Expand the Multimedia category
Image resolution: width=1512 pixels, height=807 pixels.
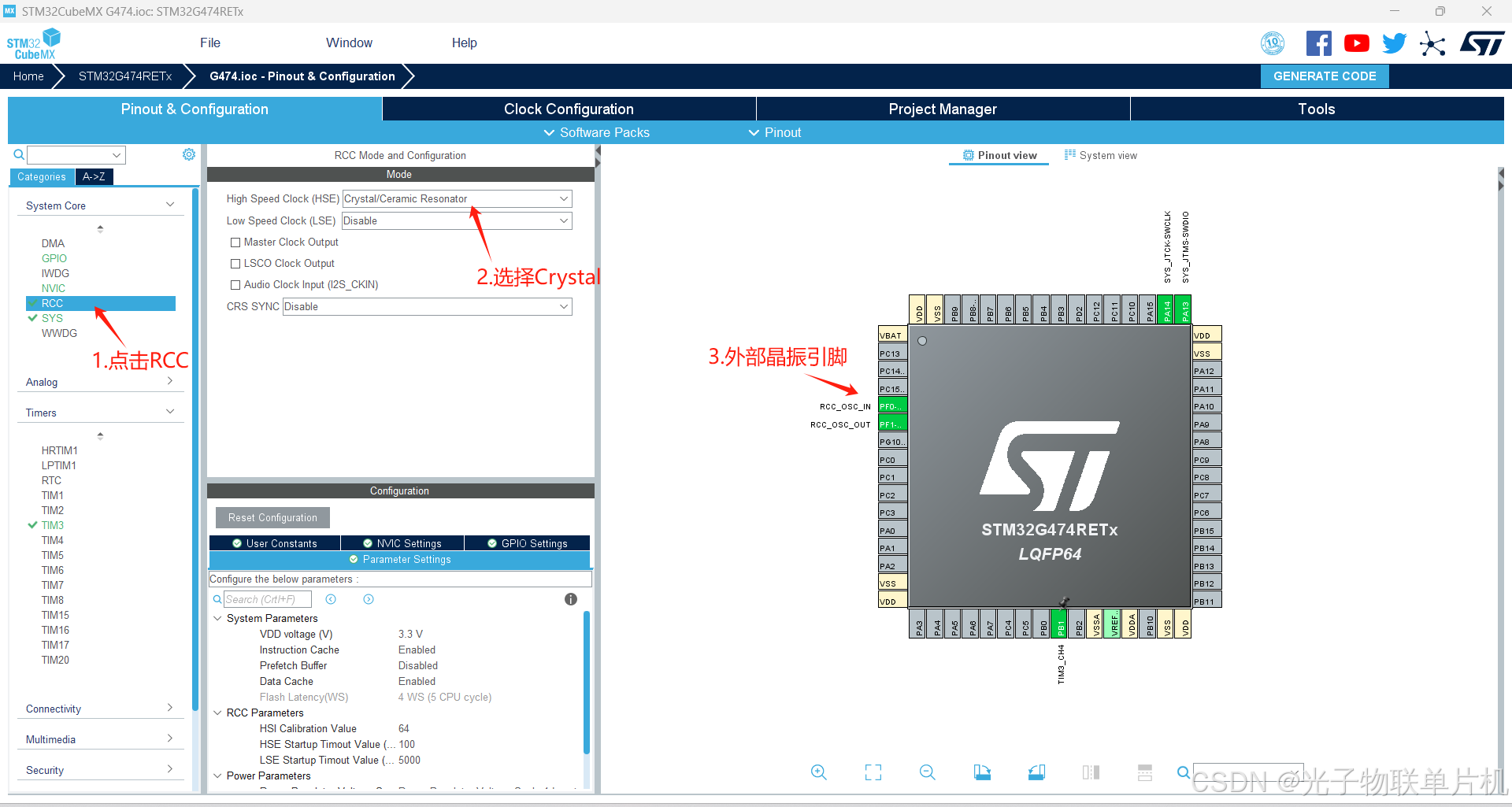100,739
